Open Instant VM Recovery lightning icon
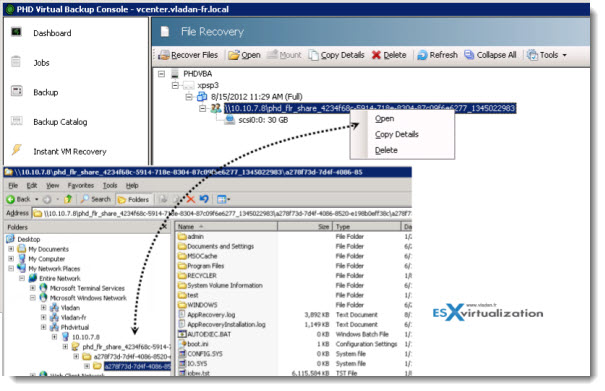 [x=17, y=150]
